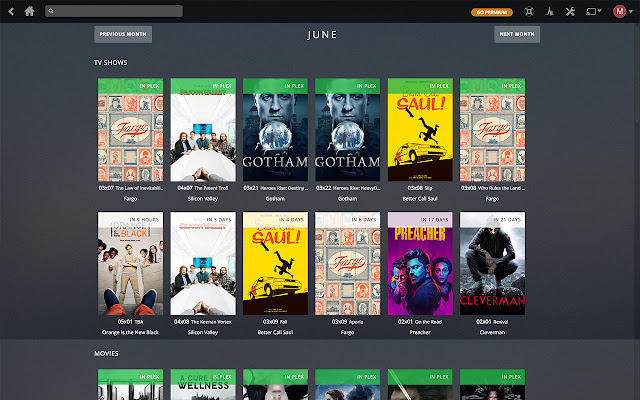Select episode title '03x21 Heroes Rise: Destiny...'
The width and height of the screenshot is (640, 400).
point(276,188)
